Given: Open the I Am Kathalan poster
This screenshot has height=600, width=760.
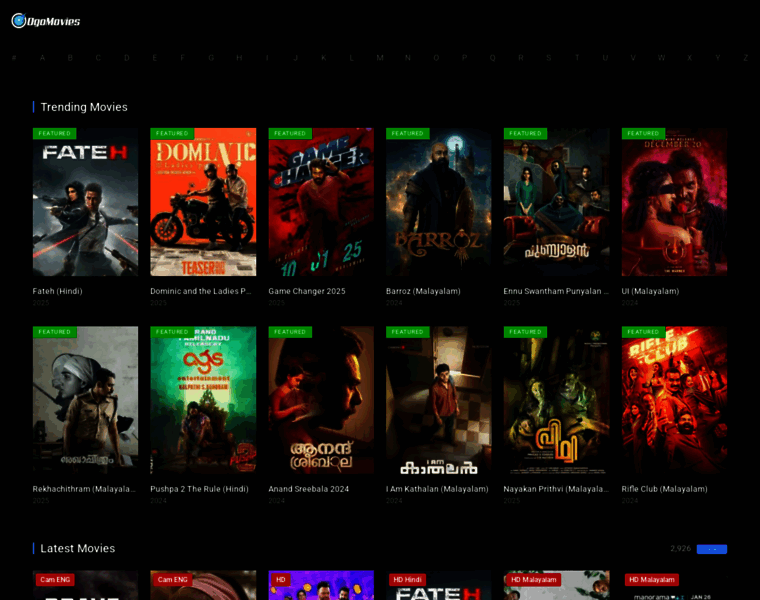Looking at the screenshot, I should [439, 400].
